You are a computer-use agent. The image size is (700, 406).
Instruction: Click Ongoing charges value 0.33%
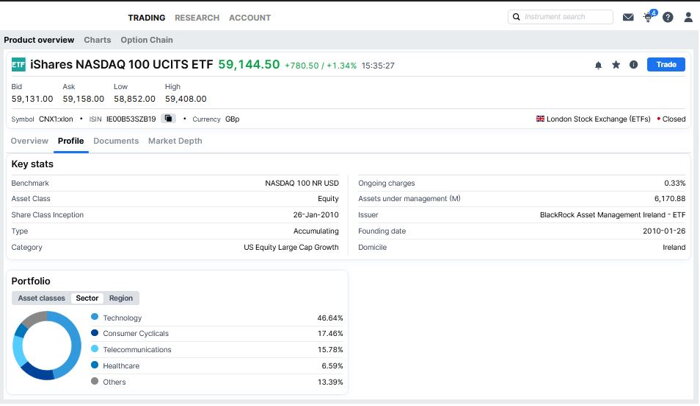(x=675, y=183)
